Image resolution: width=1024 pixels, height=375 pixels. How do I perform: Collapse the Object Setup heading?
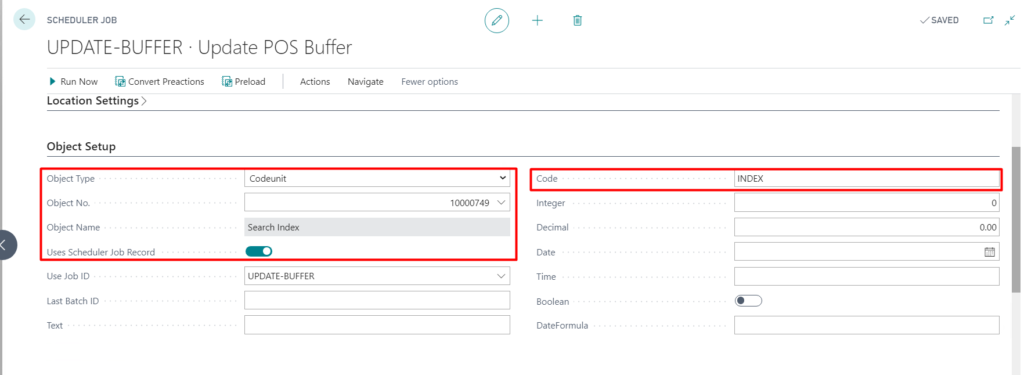tap(81, 146)
